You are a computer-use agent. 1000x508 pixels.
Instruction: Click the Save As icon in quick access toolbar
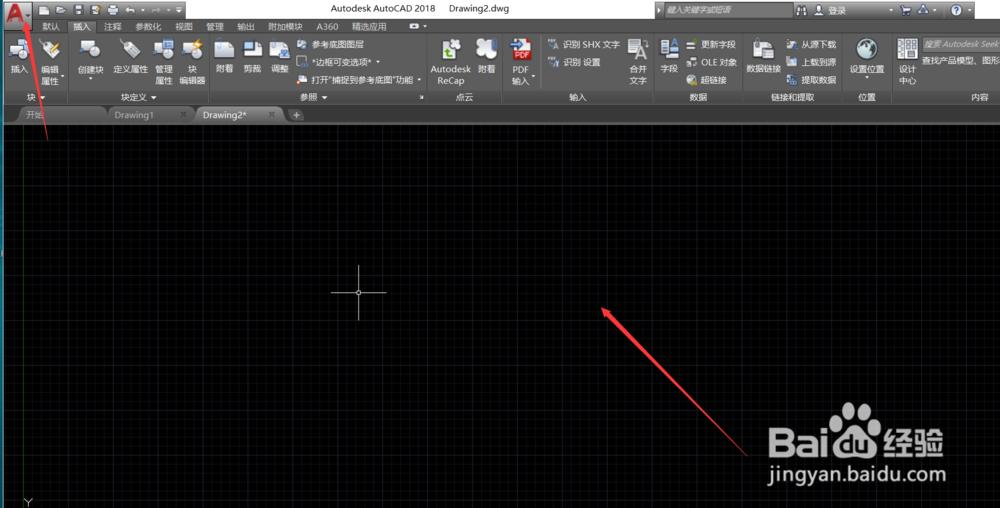[95, 10]
